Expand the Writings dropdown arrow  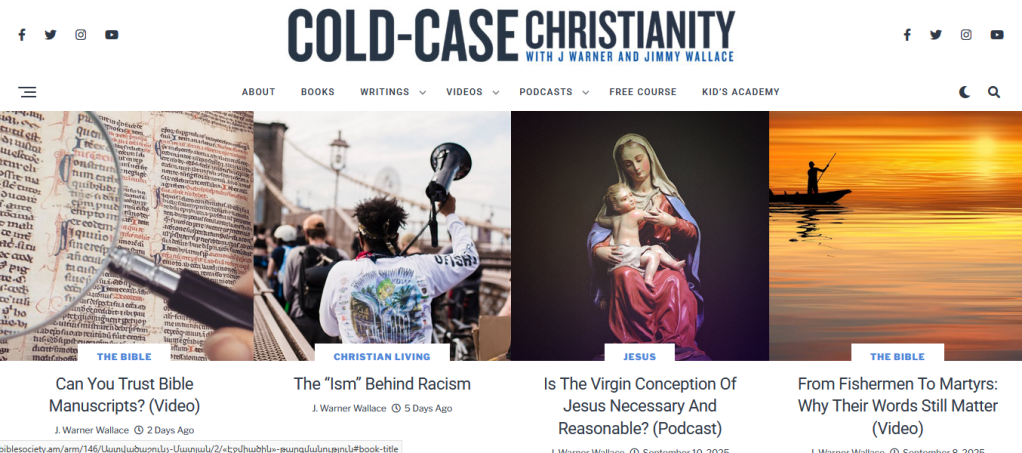click(x=422, y=93)
